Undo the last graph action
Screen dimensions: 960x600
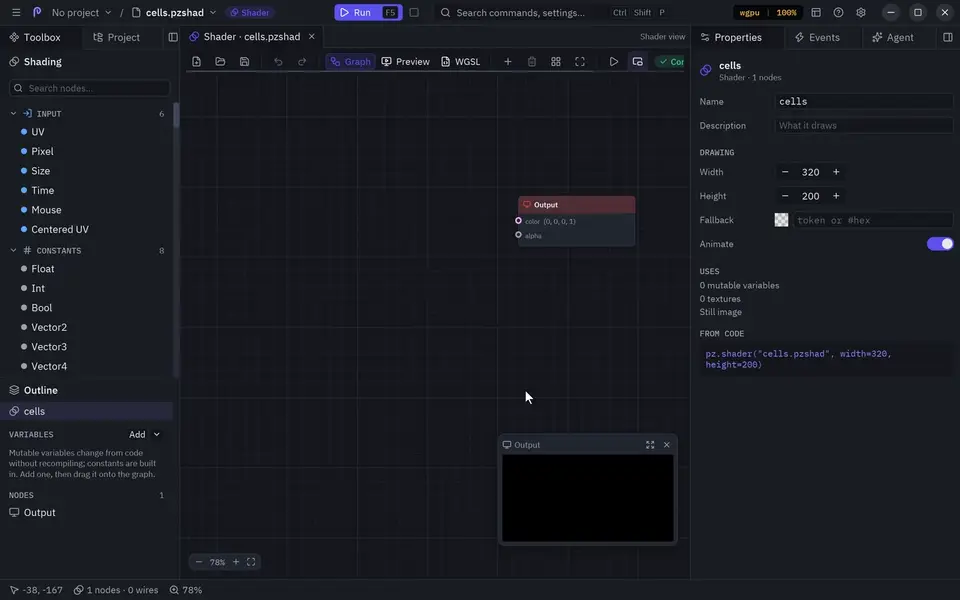click(x=278, y=62)
